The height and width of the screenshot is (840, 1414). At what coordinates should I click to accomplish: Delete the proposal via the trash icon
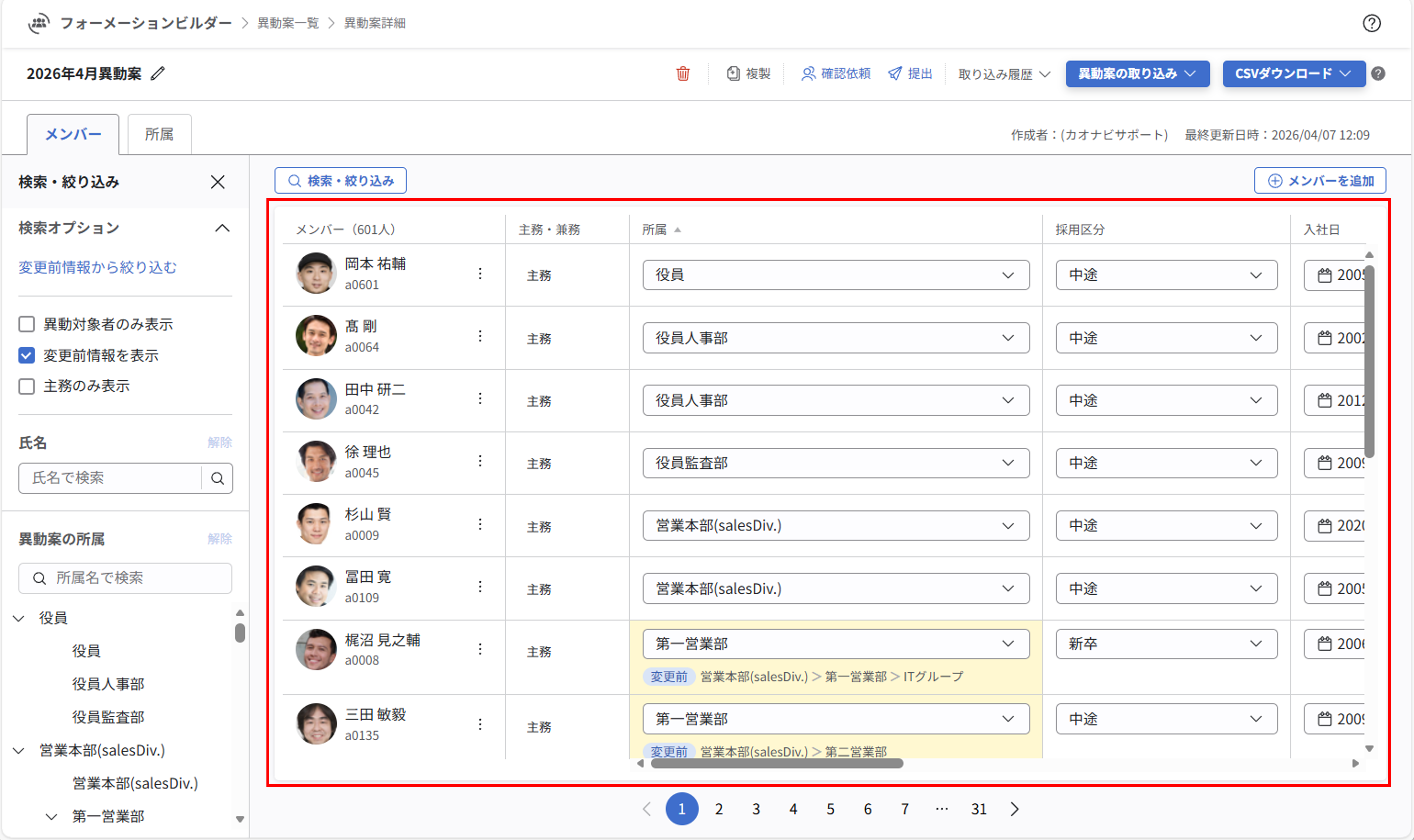(683, 74)
